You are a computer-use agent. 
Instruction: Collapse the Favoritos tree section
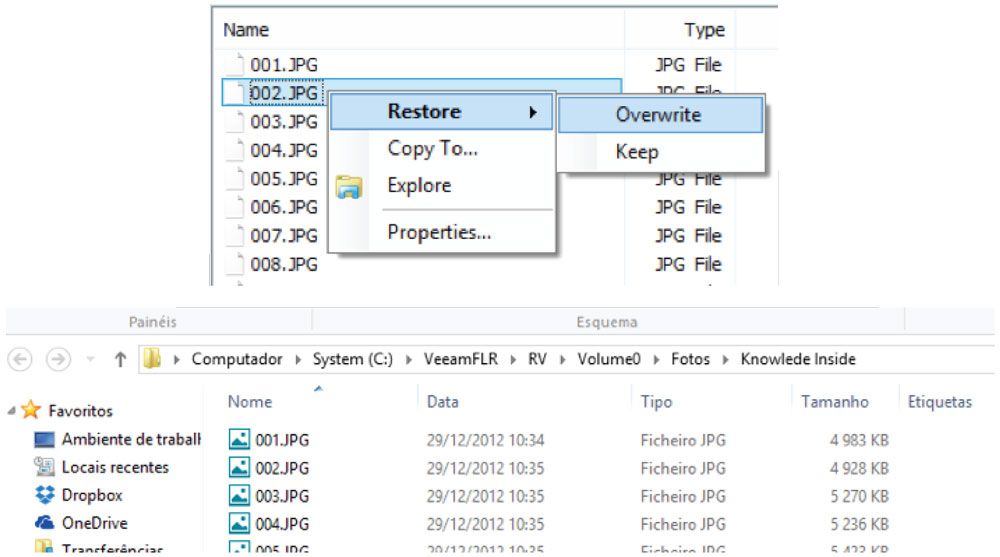click(12, 411)
